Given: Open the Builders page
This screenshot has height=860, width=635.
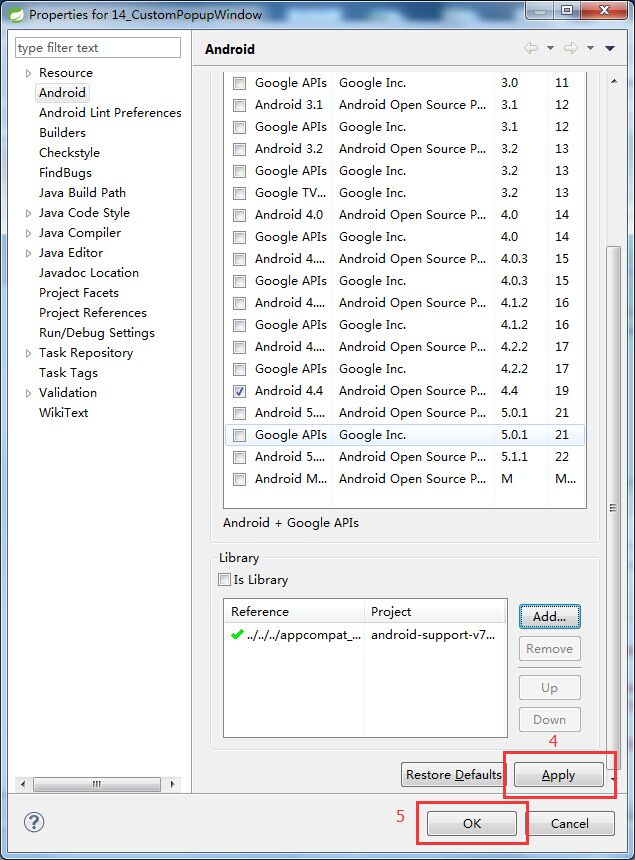Looking at the screenshot, I should coord(63,133).
